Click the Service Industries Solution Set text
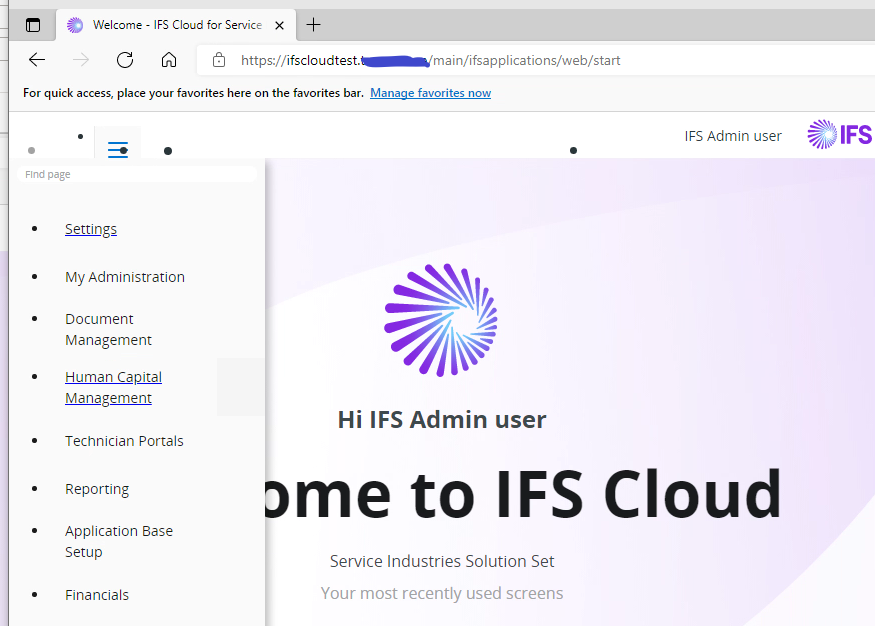The width and height of the screenshot is (875, 626). point(442,561)
